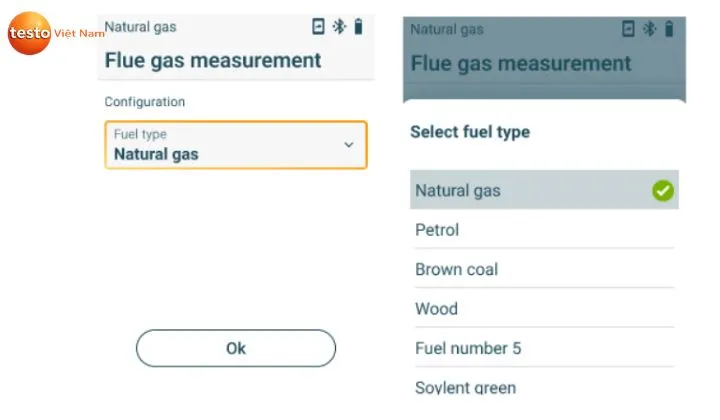This screenshot has height=420, width=720.
Task: Click the Configuration section label
Action: (x=145, y=102)
